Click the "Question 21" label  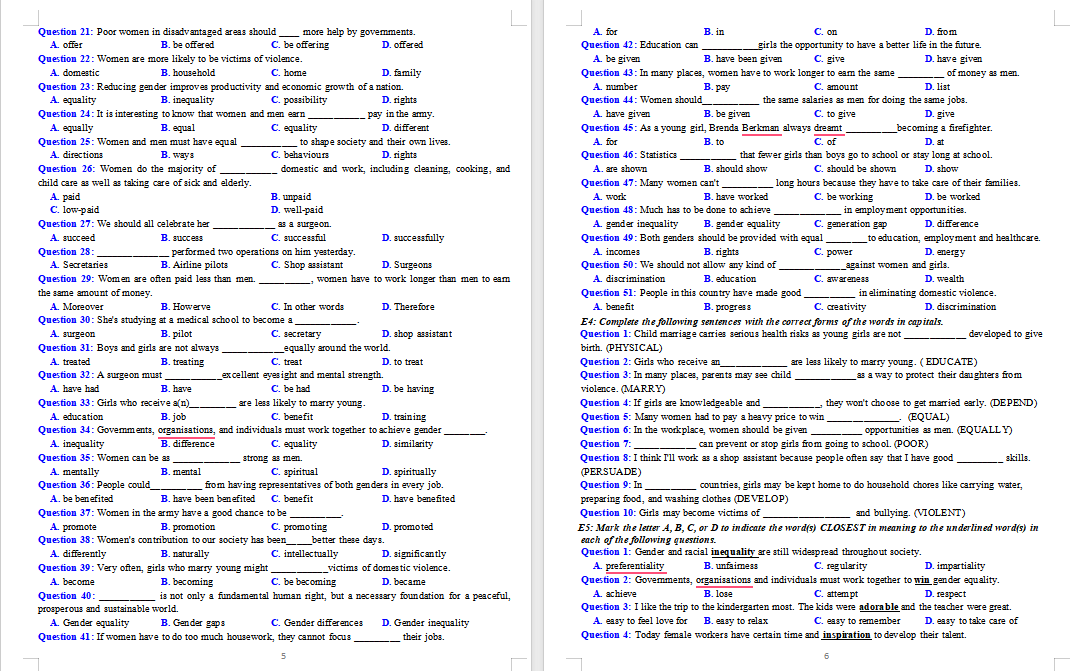pyautogui.click(x=63, y=32)
